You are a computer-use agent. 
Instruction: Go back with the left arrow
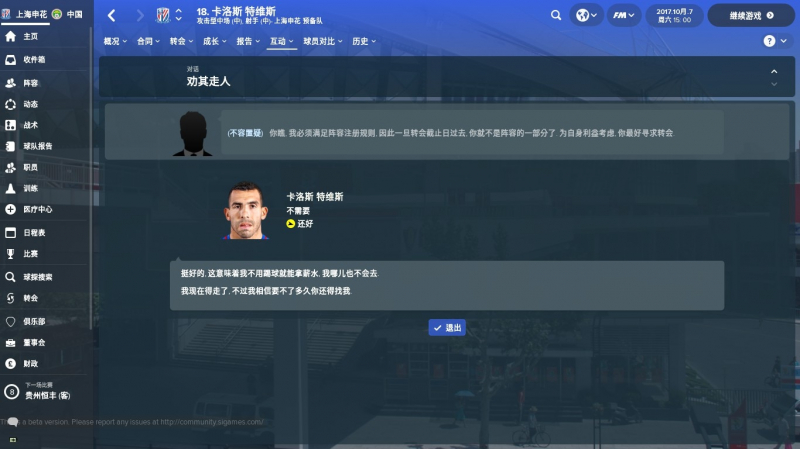tap(111, 15)
